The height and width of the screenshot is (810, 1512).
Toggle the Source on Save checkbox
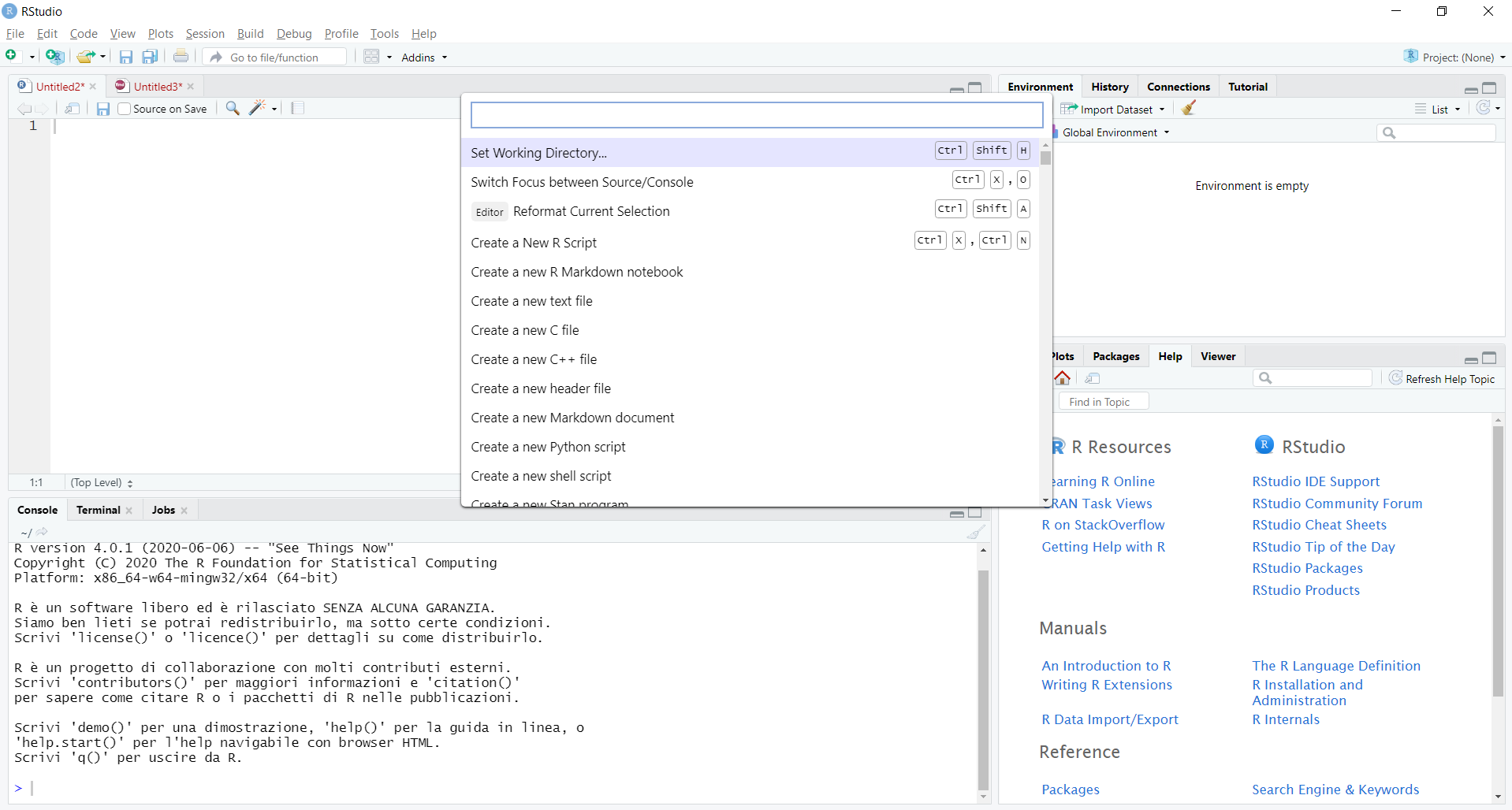(124, 109)
